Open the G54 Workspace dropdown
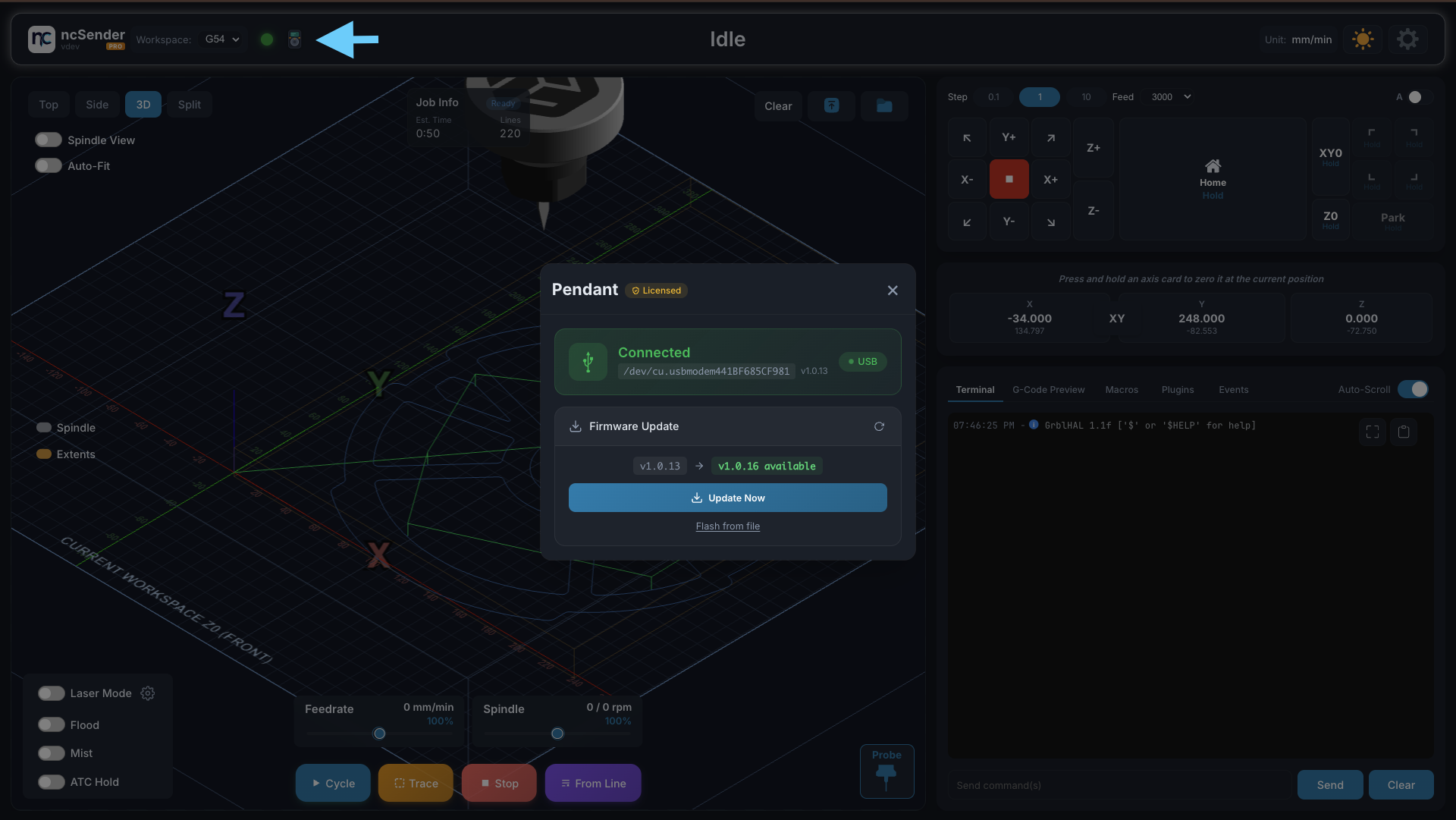The height and width of the screenshot is (820, 1456). pos(222,39)
